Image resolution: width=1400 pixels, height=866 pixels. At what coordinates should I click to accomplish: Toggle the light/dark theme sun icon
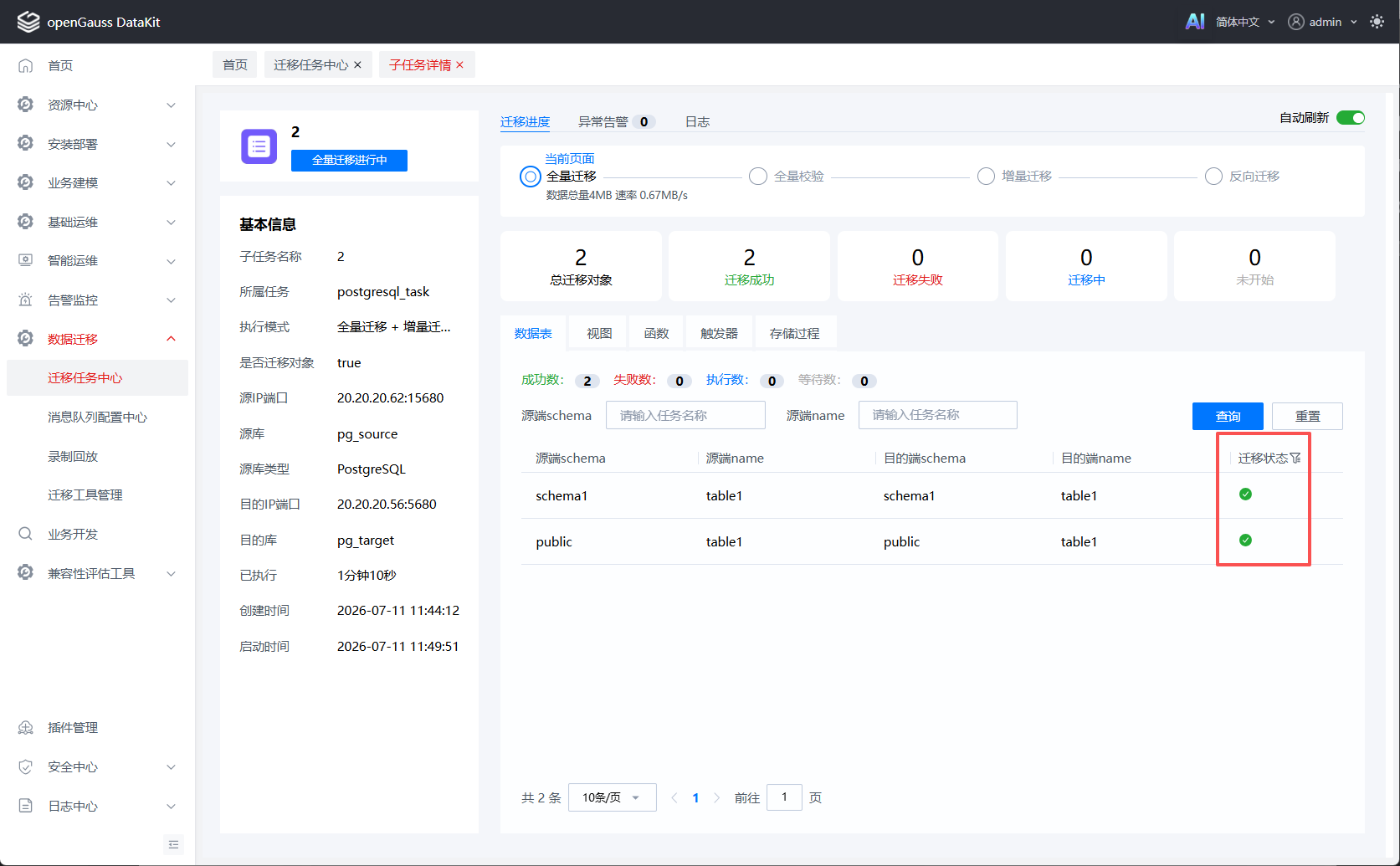click(x=1377, y=22)
